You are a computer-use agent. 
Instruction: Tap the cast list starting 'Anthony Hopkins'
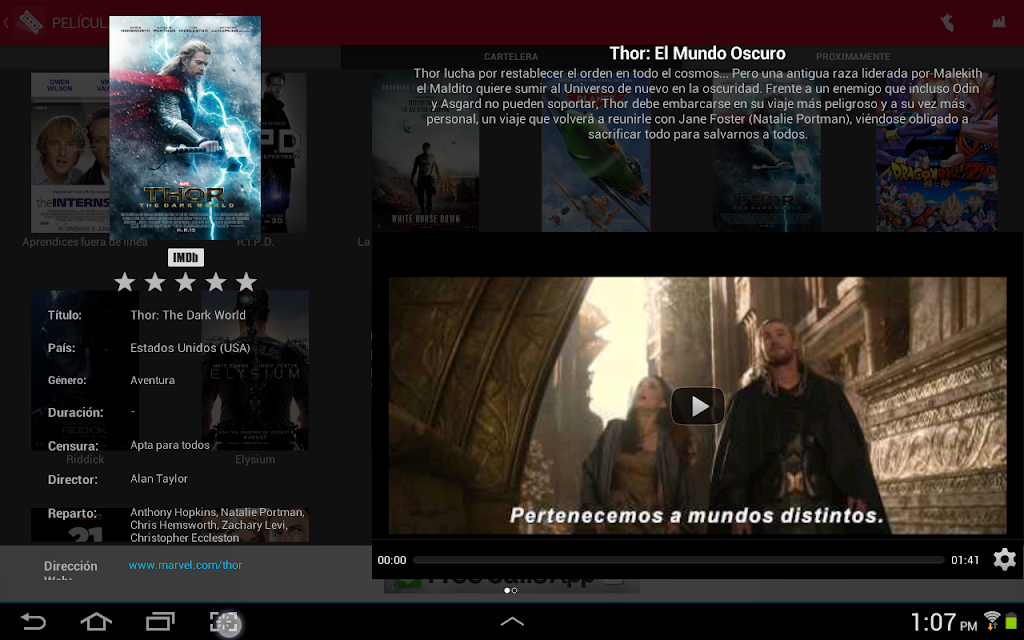217,525
